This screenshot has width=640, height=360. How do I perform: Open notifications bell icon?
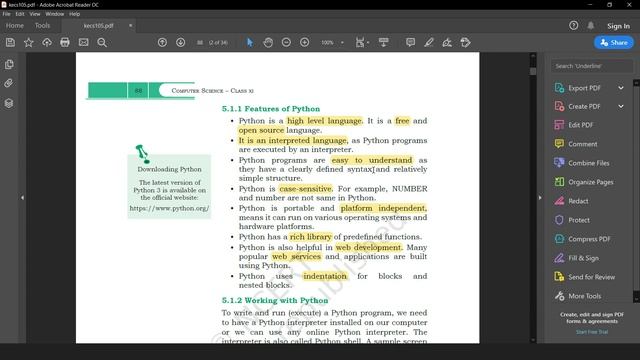[591, 26]
